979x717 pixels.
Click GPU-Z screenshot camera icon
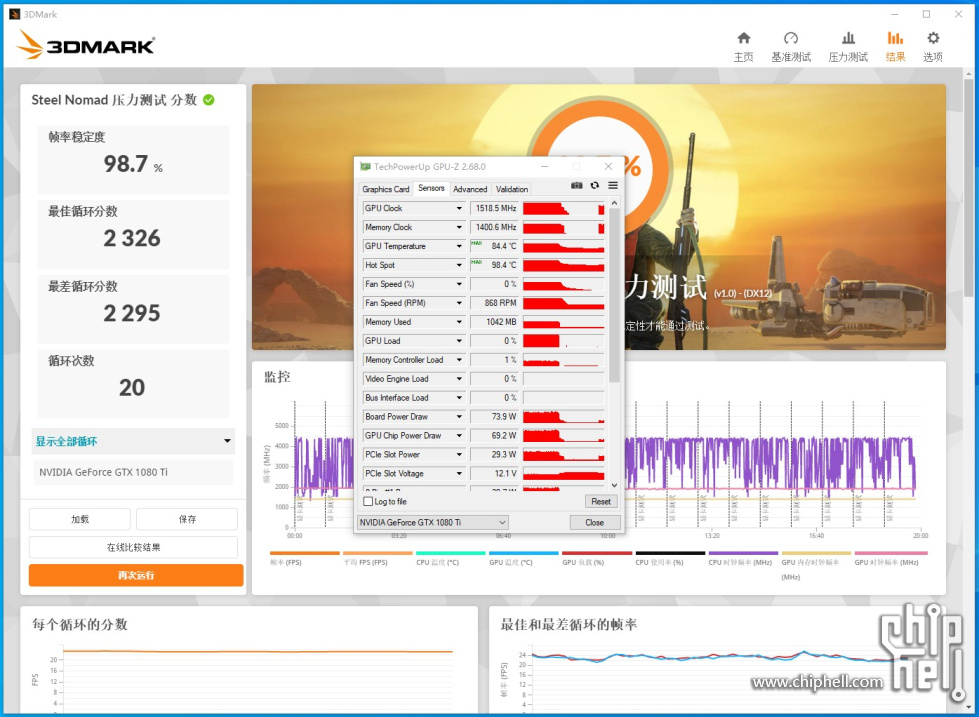(x=577, y=186)
